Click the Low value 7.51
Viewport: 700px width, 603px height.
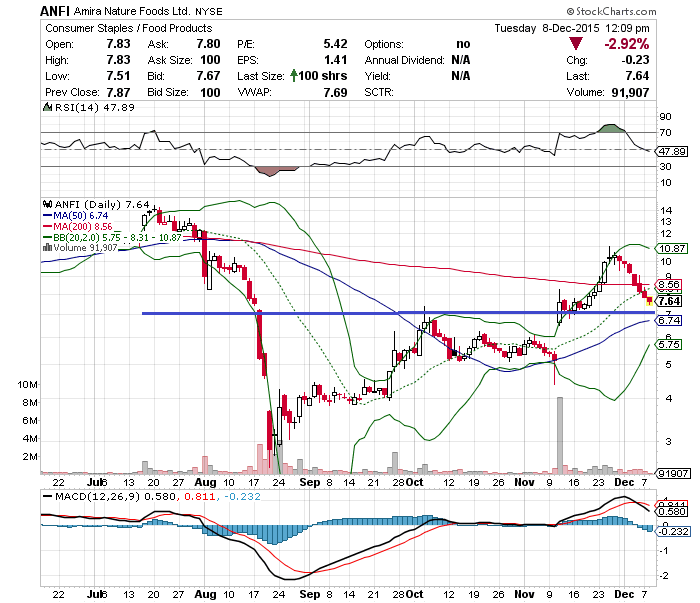(118, 76)
